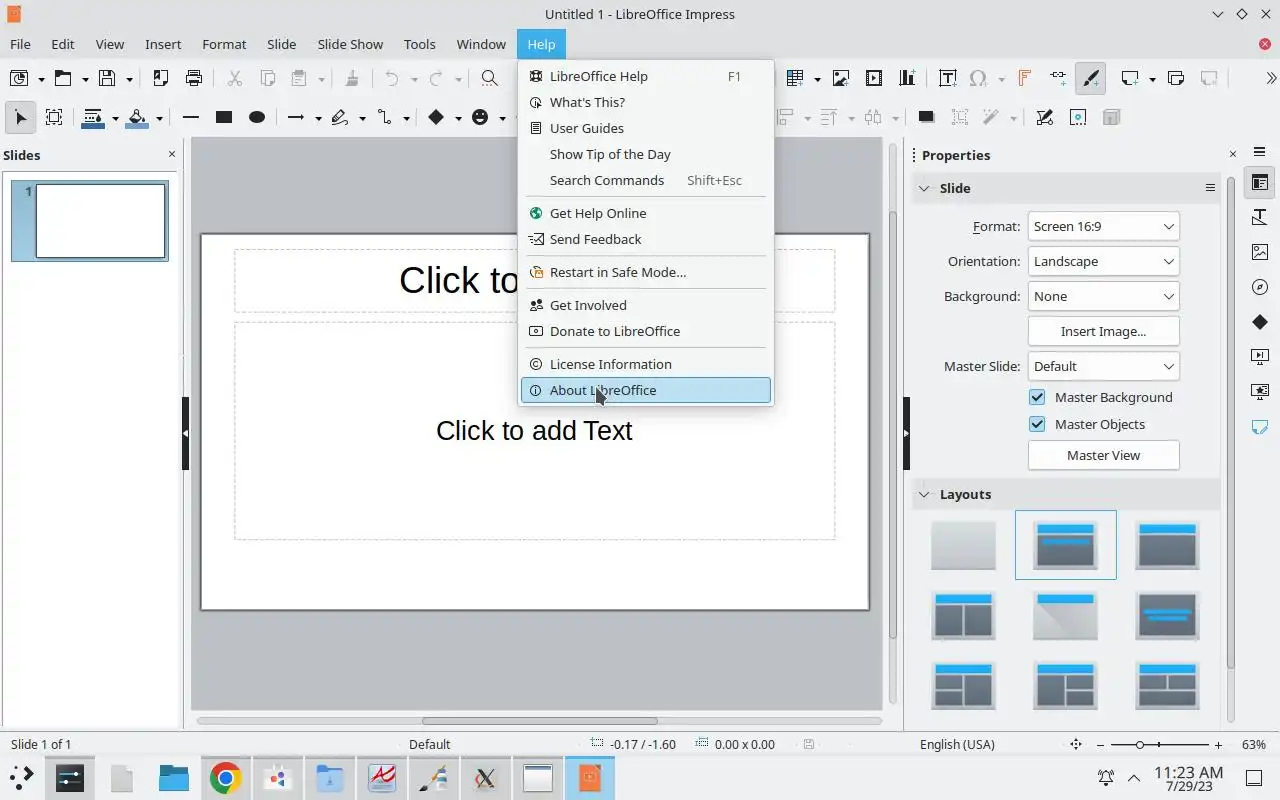Open the dropdown arrow next to Save icon
The height and width of the screenshot is (800, 1280).
(x=129, y=79)
